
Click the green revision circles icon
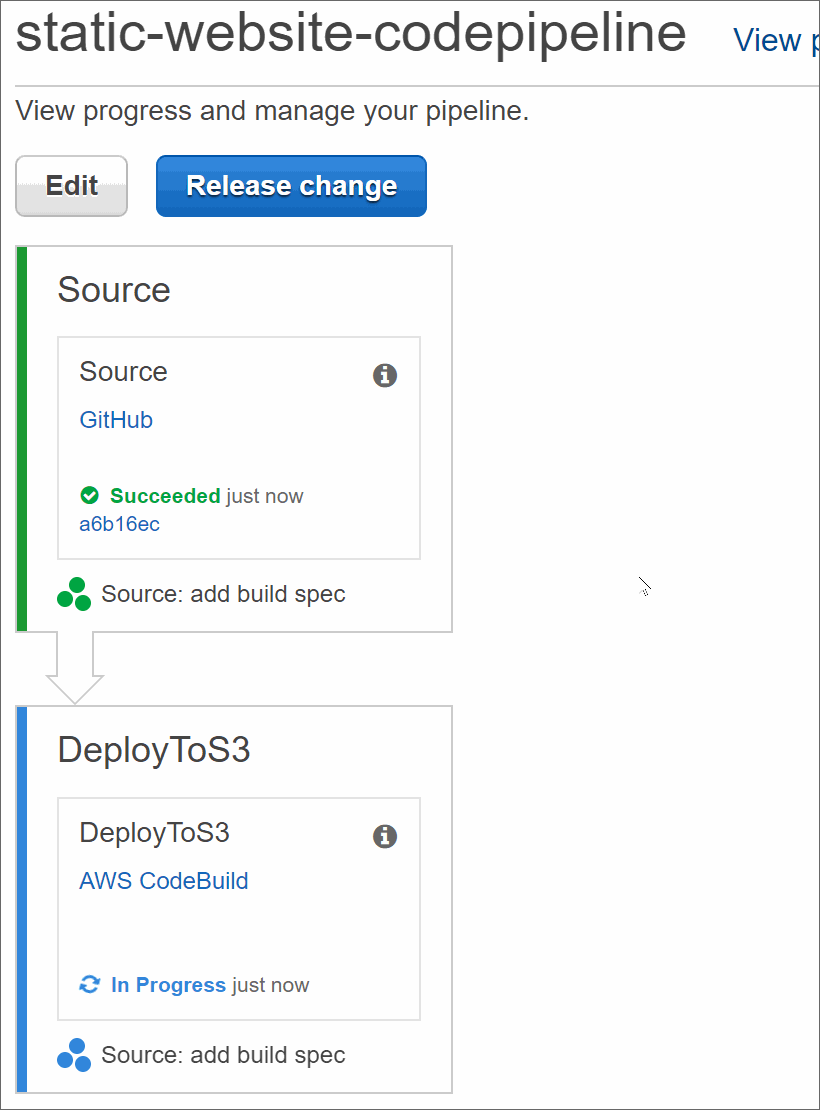click(74, 594)
